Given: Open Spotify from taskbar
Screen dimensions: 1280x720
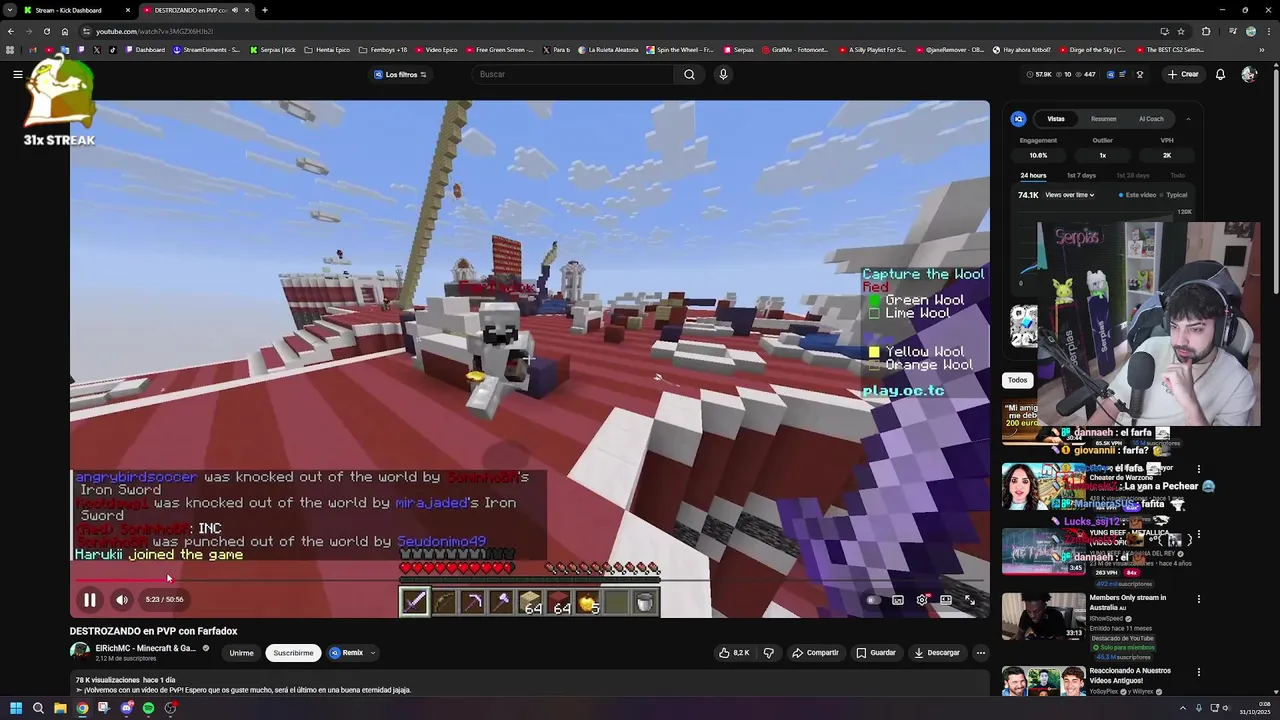Looking at the screenshot, I should click(148, 708).
